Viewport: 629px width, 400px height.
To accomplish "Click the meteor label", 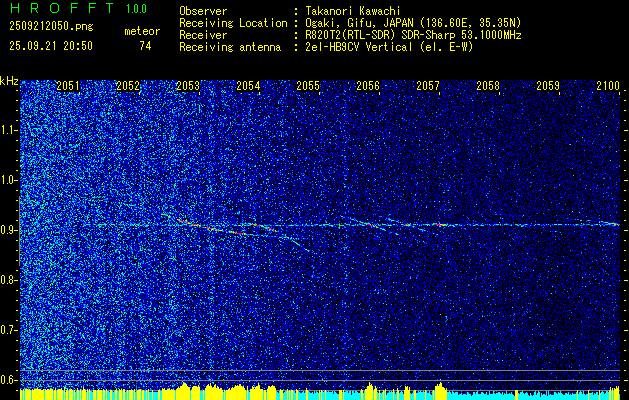I will (142, 31).
